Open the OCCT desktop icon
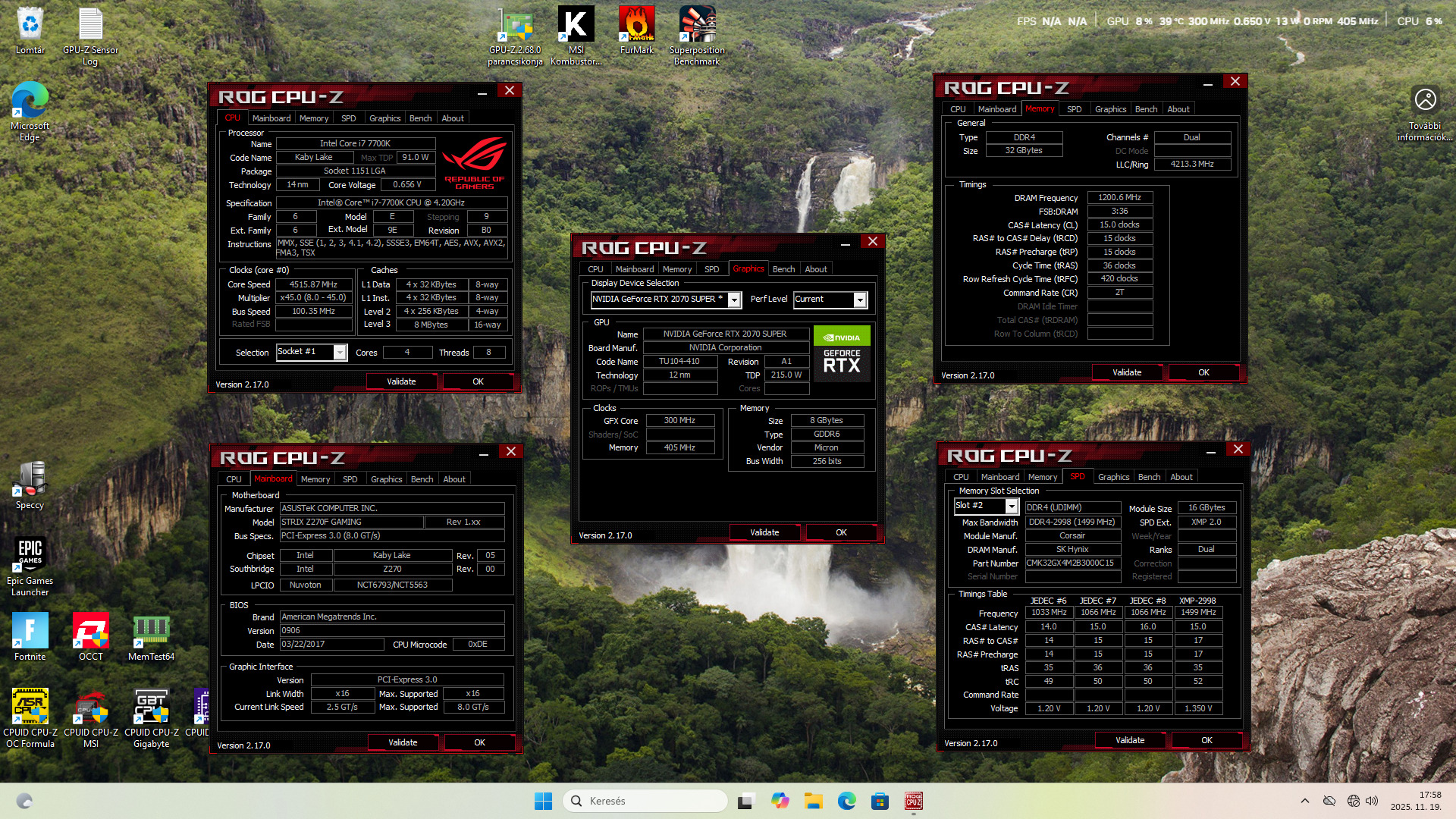Screen dimensions: 1456x819 pyautogui.click(x=90, y=632)
